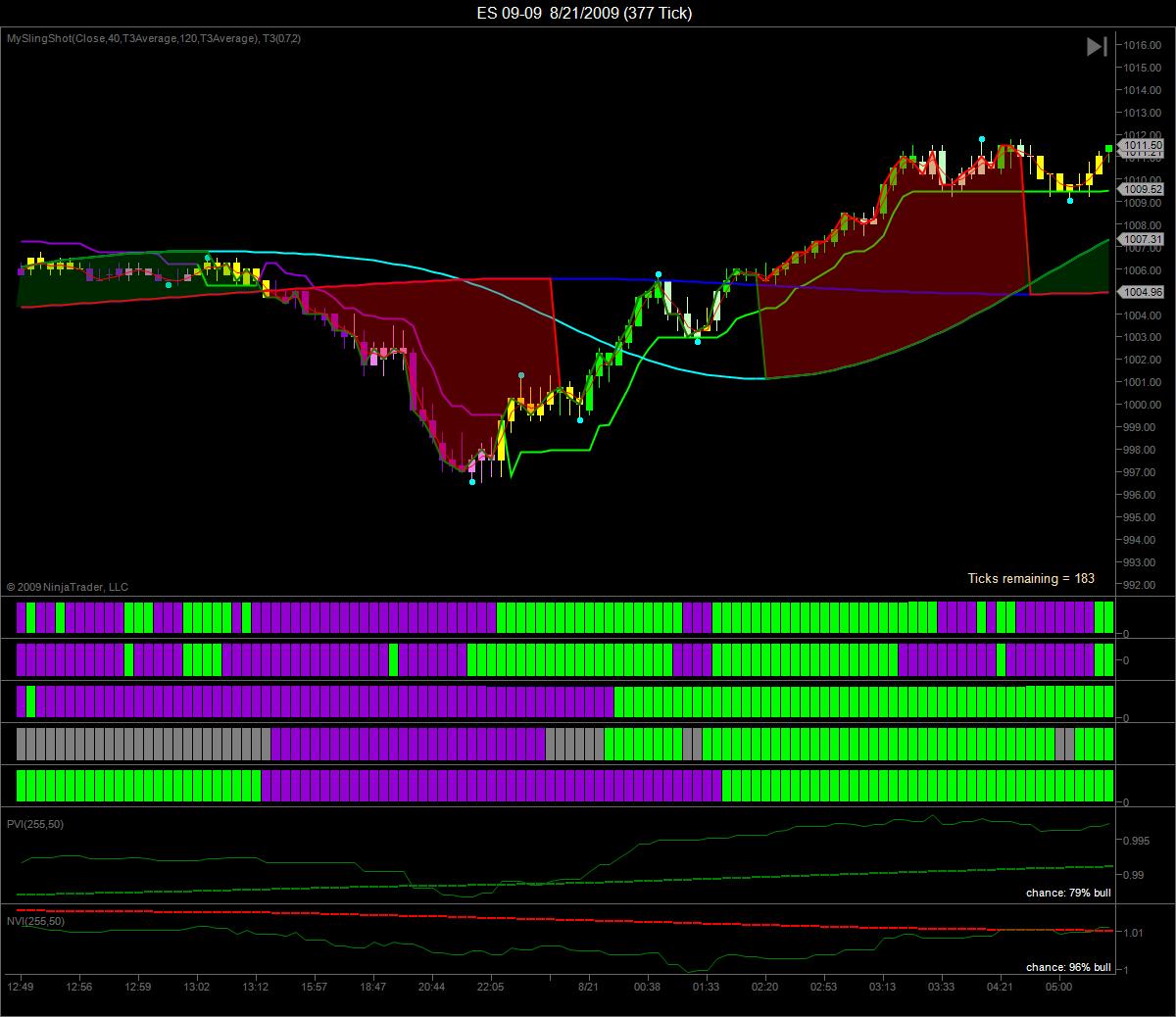Click cyan dot above the highest candle near 1012
The width and height of the screenshot is (1176, 1017).
(x=981, y=139)
